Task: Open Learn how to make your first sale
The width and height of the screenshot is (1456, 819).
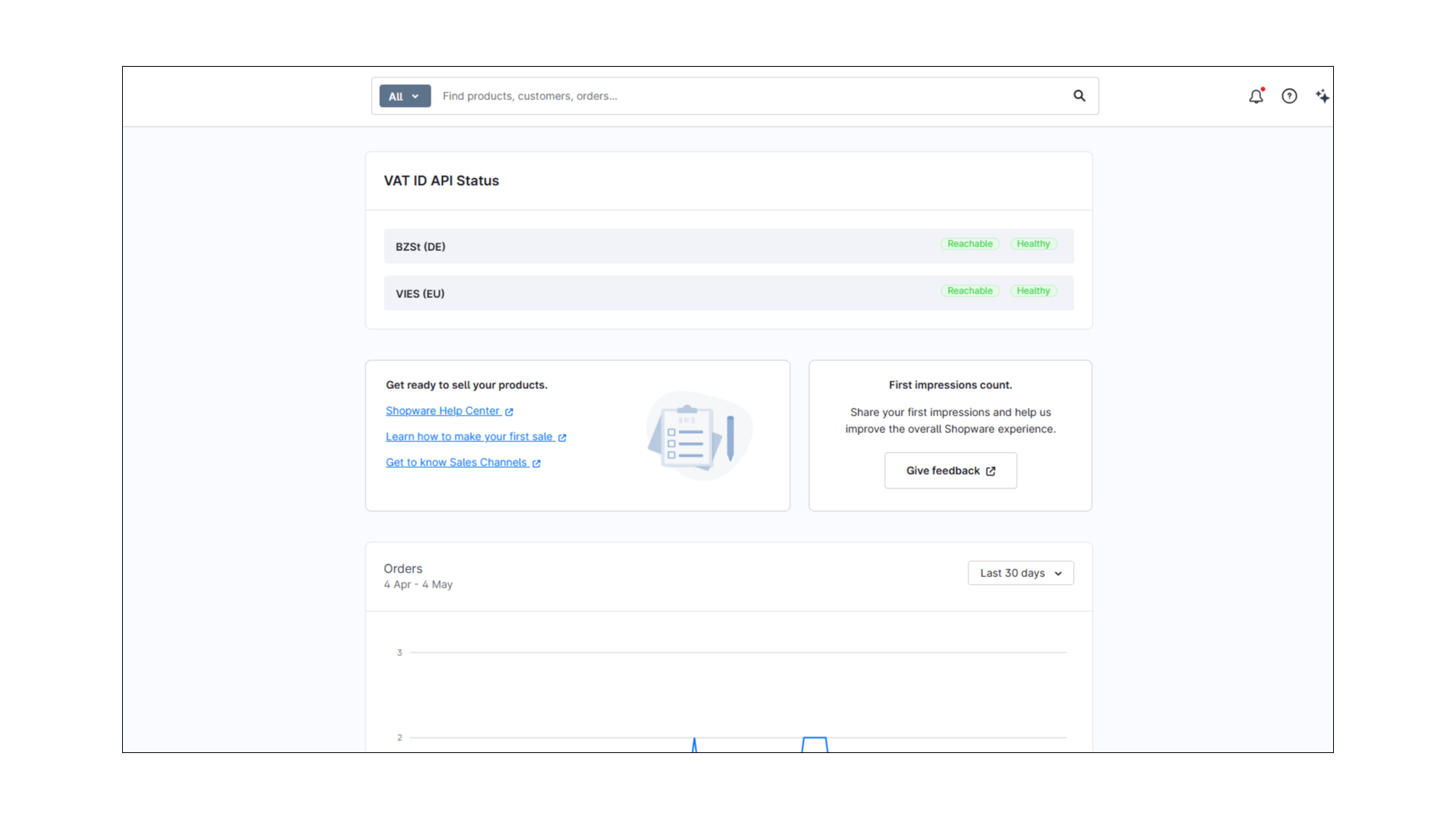Action: (475, 437)
